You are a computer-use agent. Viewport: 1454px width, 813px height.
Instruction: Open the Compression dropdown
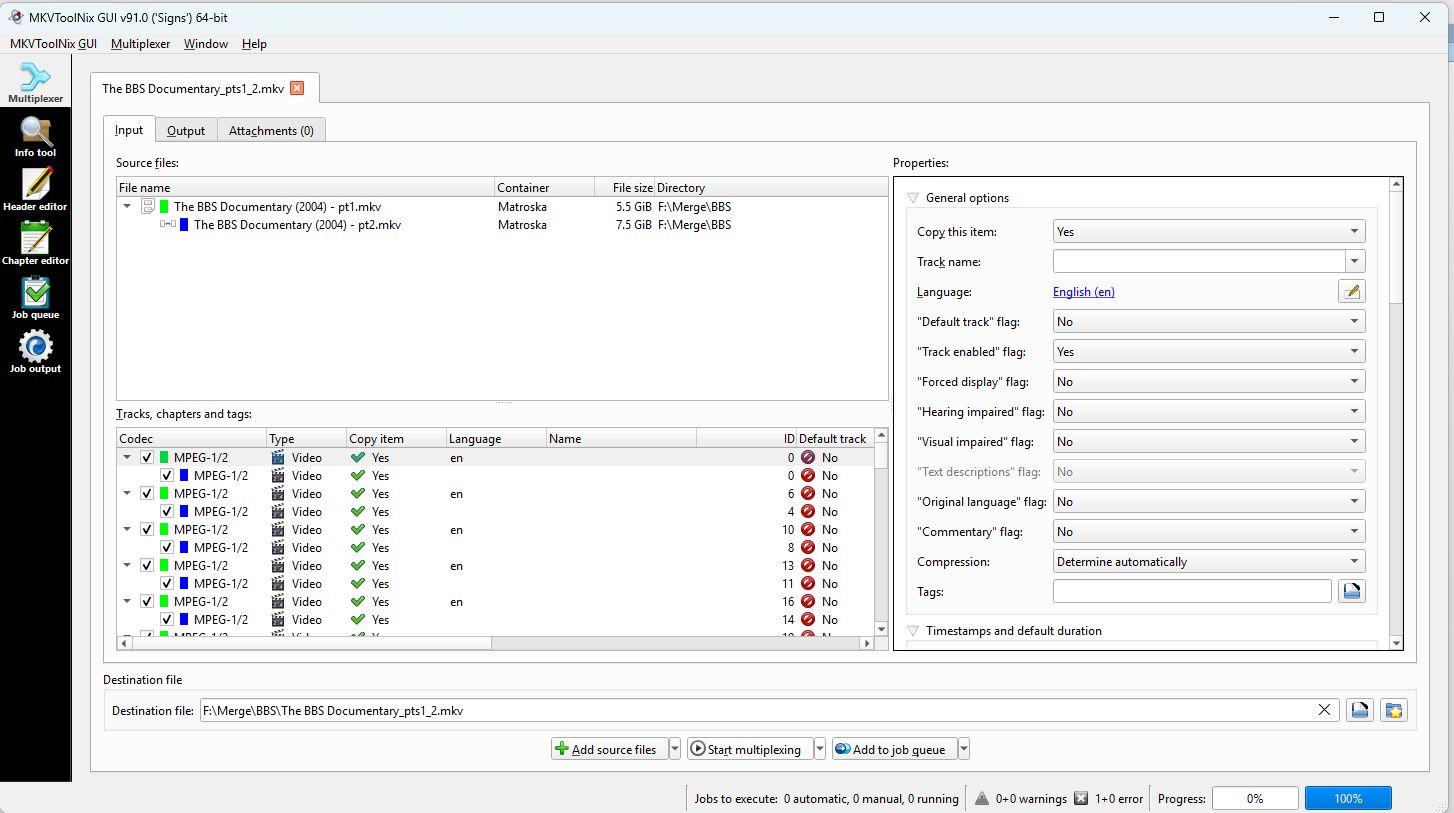[x=1208, y=562]
